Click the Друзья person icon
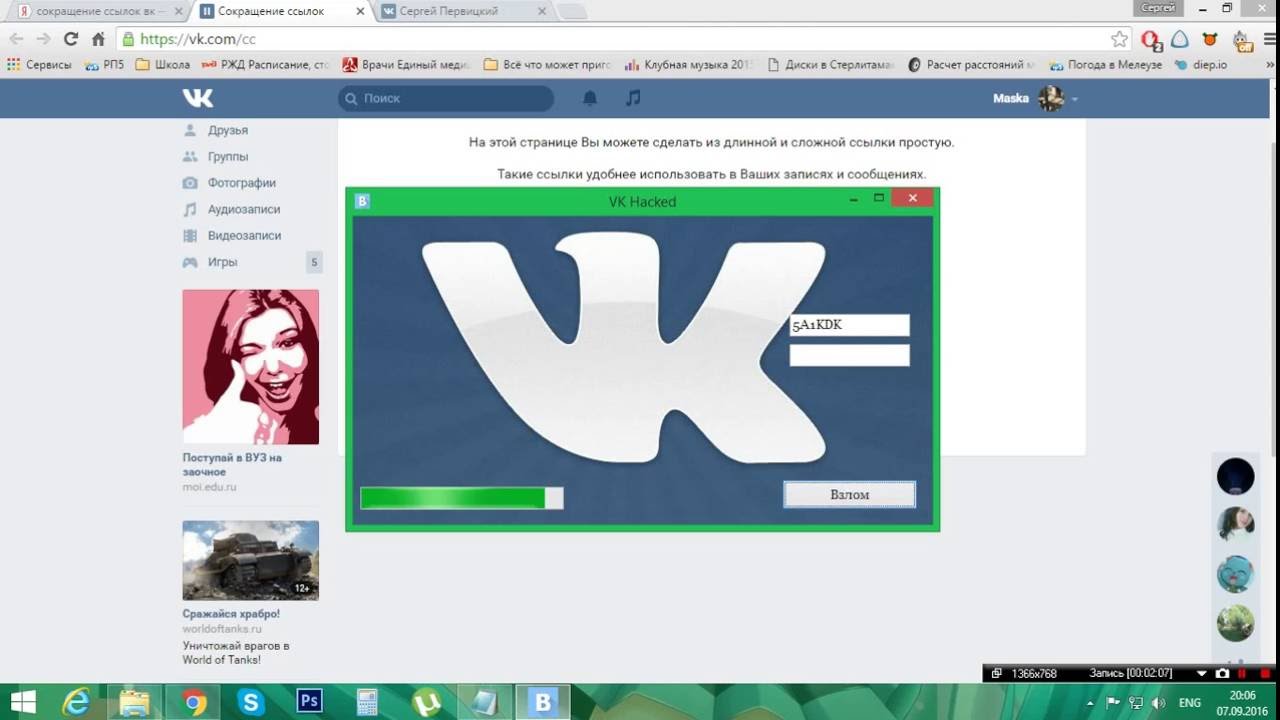This screenshot has width=1280, height=720. pyautogui.click(x=190, y=130)
